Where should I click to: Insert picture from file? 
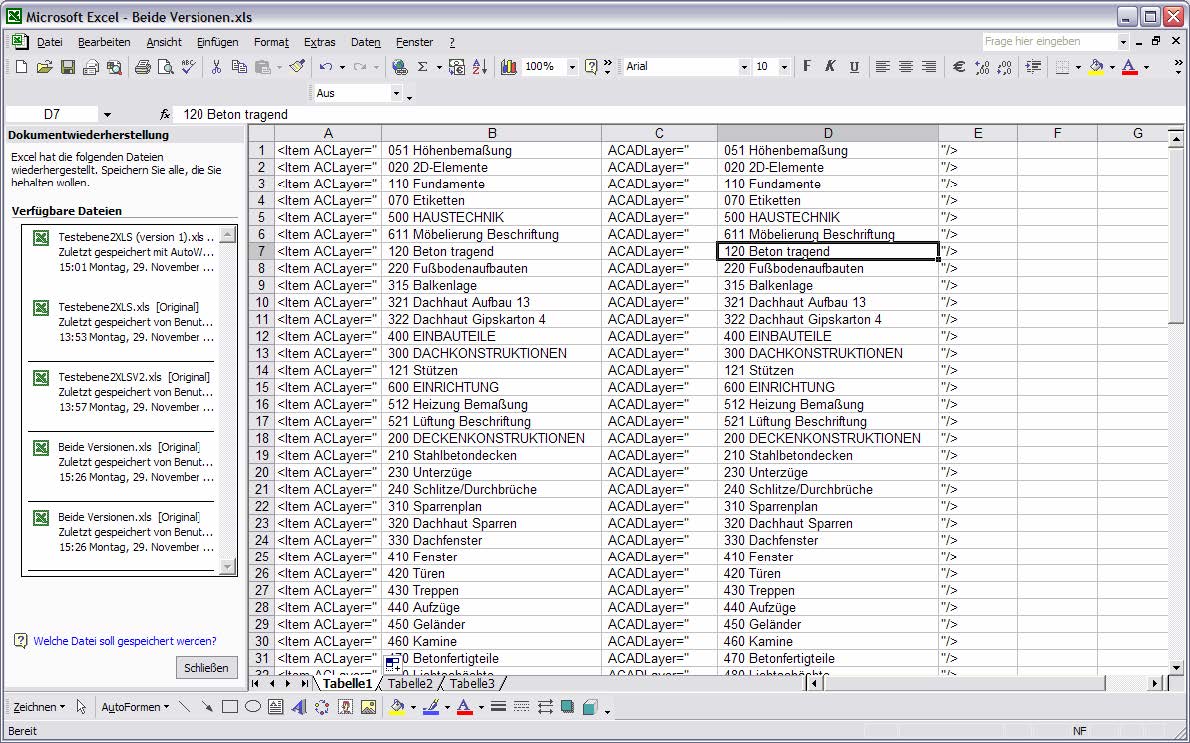coord(369,707)
